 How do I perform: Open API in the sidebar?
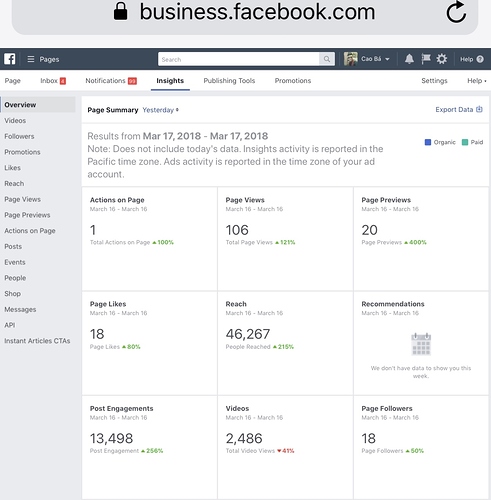tap(10, 325)
